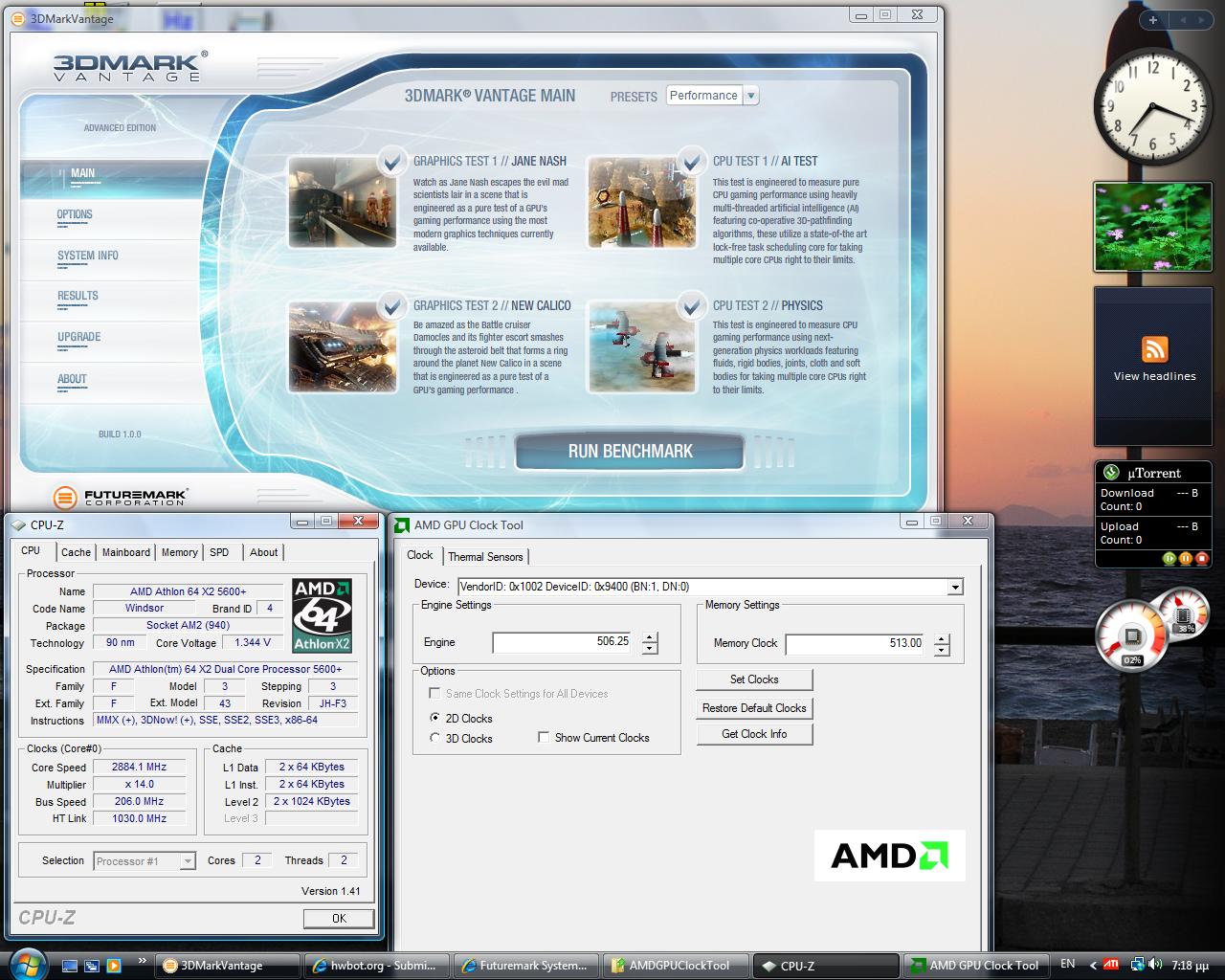Click the ATI tray icon

click(x=1112, y=964)
